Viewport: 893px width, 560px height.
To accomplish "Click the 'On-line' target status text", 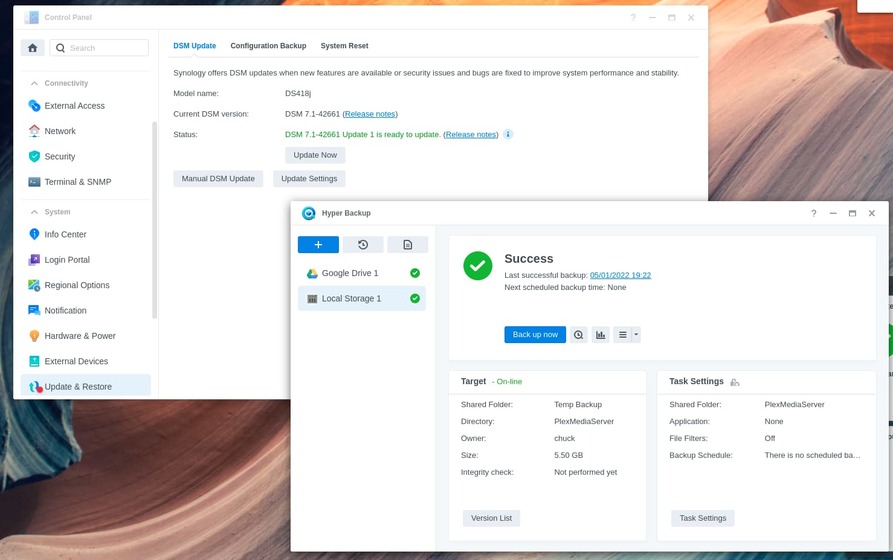I will (x=509, y=382).
